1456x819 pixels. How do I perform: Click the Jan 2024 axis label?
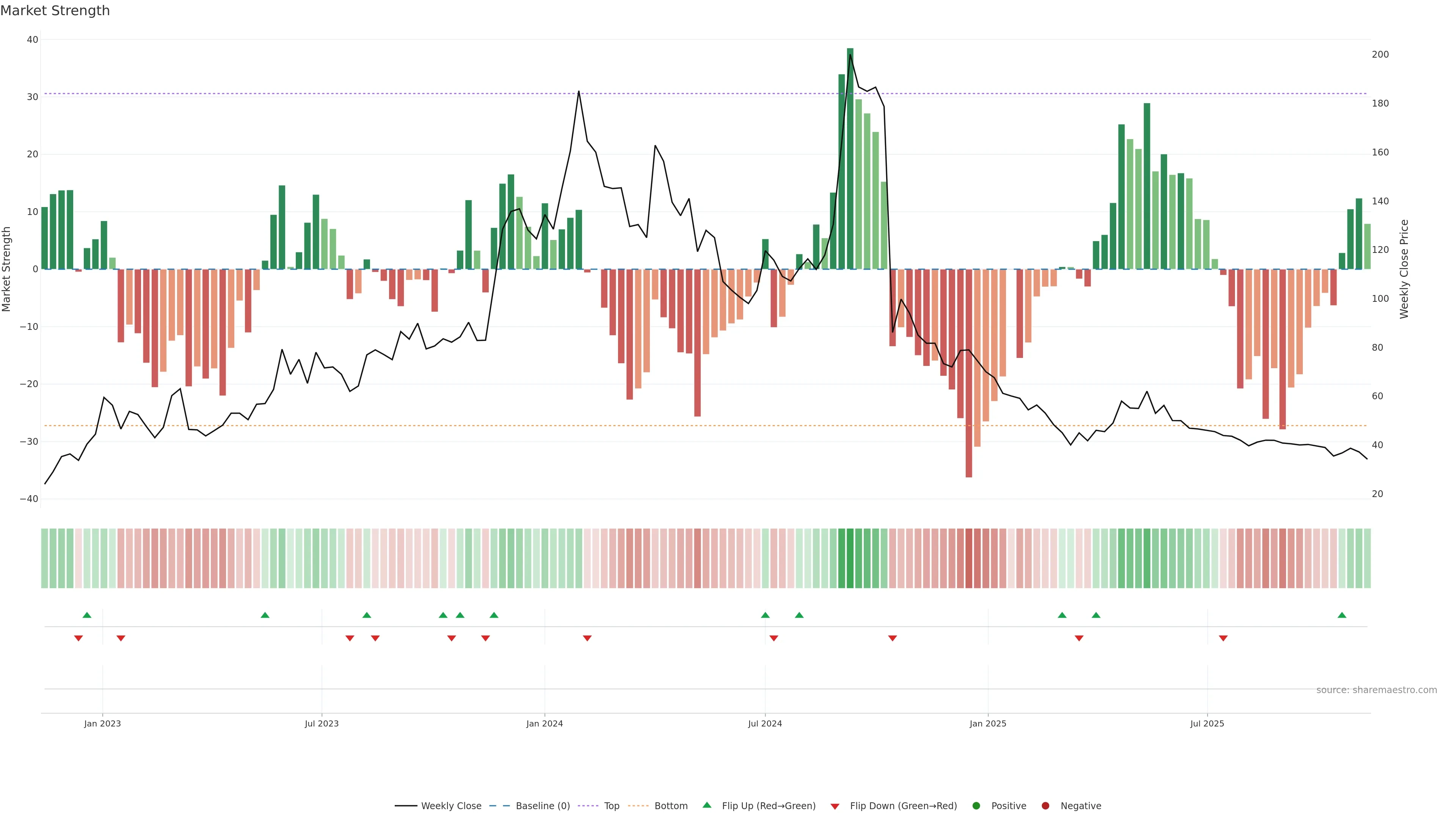click(x=544, y=723)
